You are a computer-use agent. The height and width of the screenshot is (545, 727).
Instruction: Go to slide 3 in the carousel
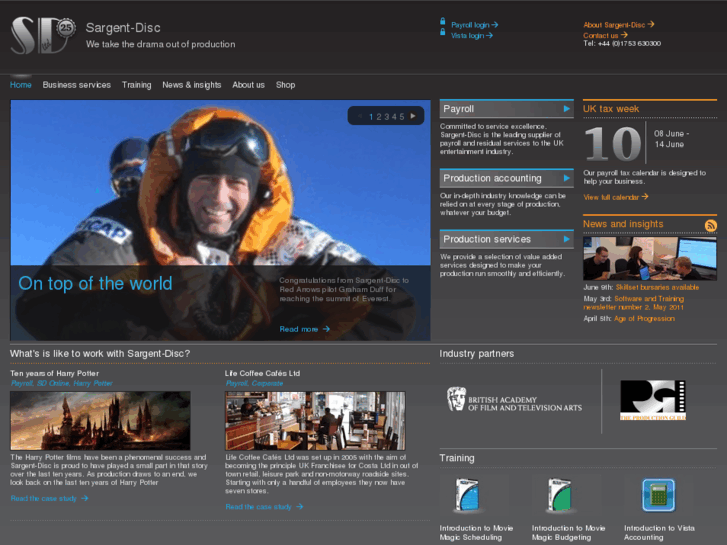pos(386,116)
